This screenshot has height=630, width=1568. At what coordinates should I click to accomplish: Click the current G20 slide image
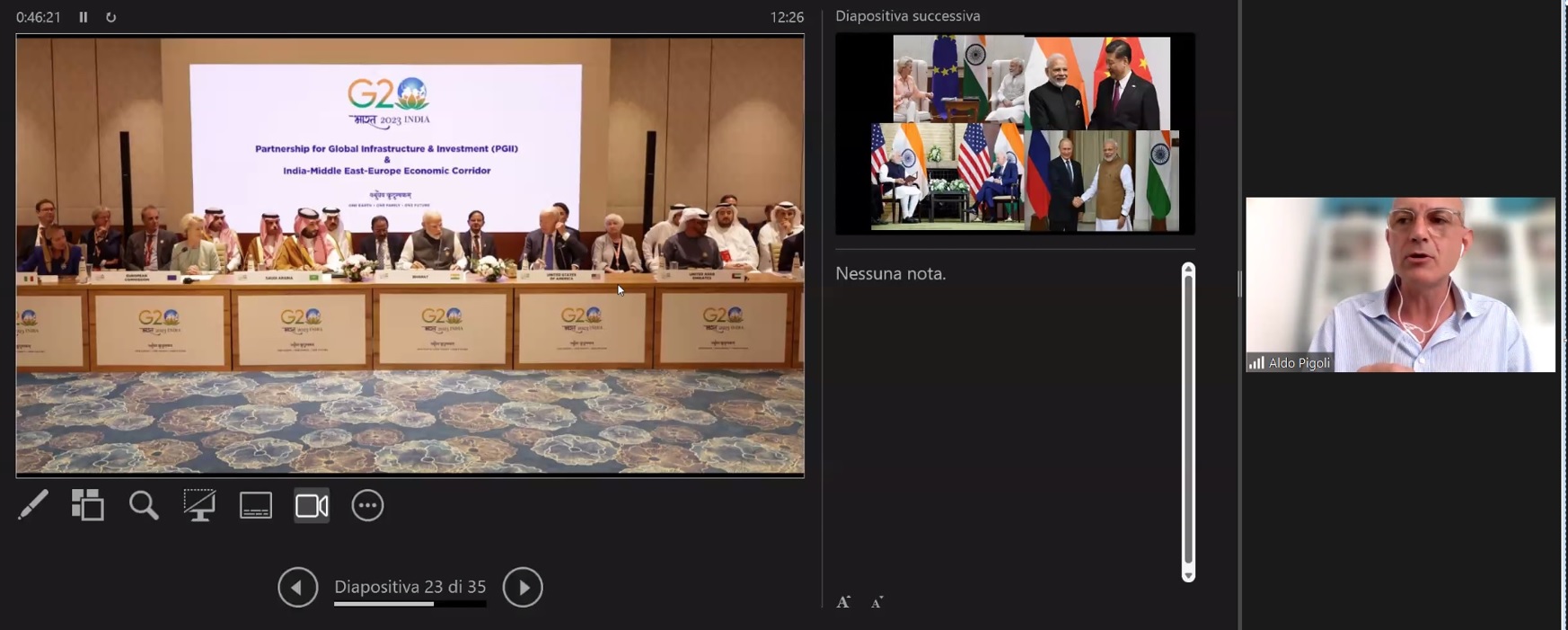click(x=410, y=255)
